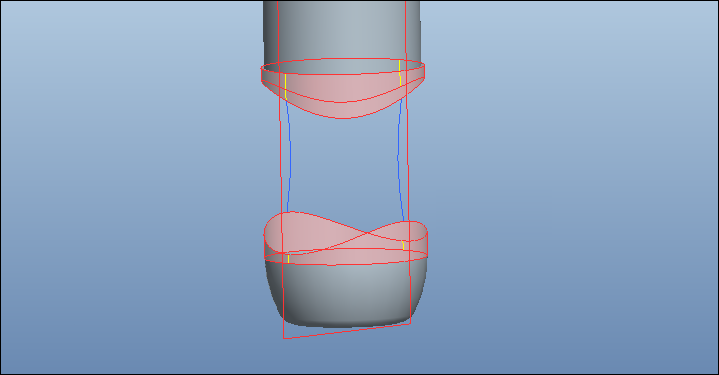719x375 pixels.
Task: Click the lower-left yellow line segment
Action: tap(288, 258)
